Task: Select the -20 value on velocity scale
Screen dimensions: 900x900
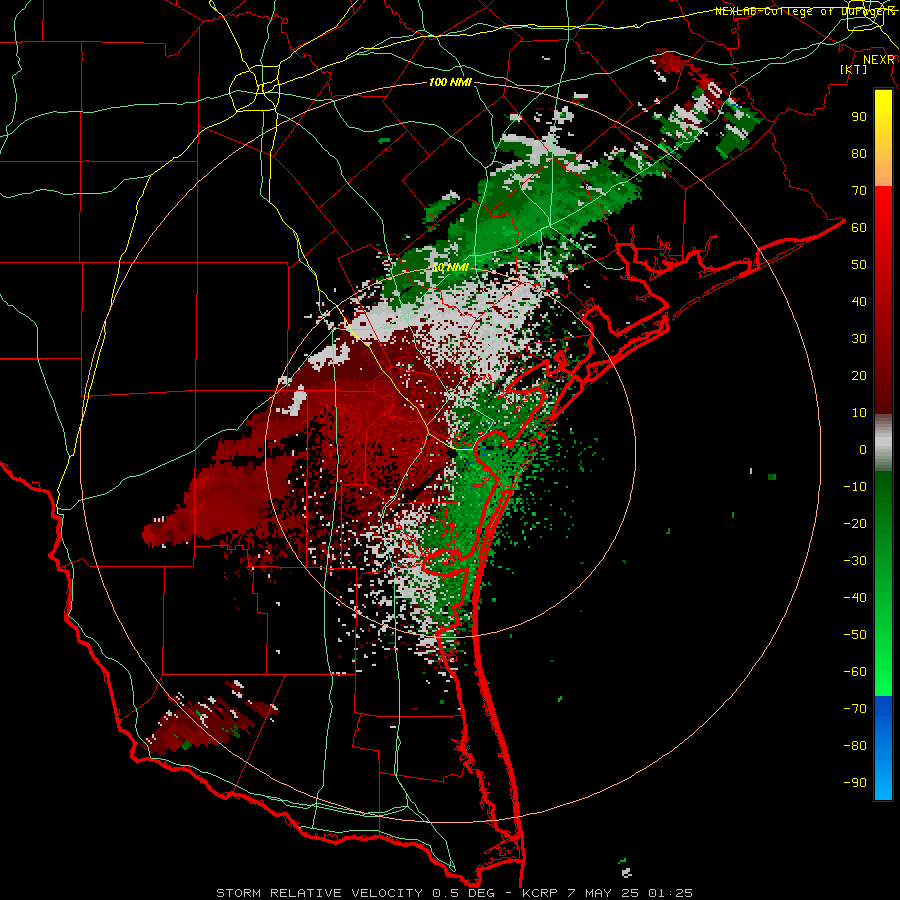Action: pyautogui.click(x=855, y=524)
